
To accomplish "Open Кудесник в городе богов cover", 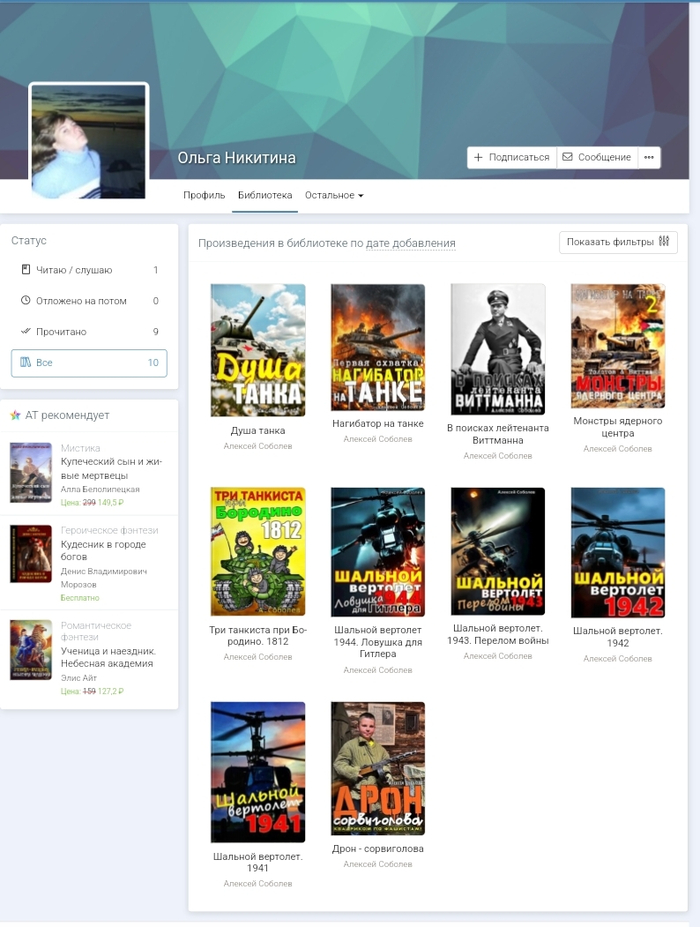I will pos(30,554).
